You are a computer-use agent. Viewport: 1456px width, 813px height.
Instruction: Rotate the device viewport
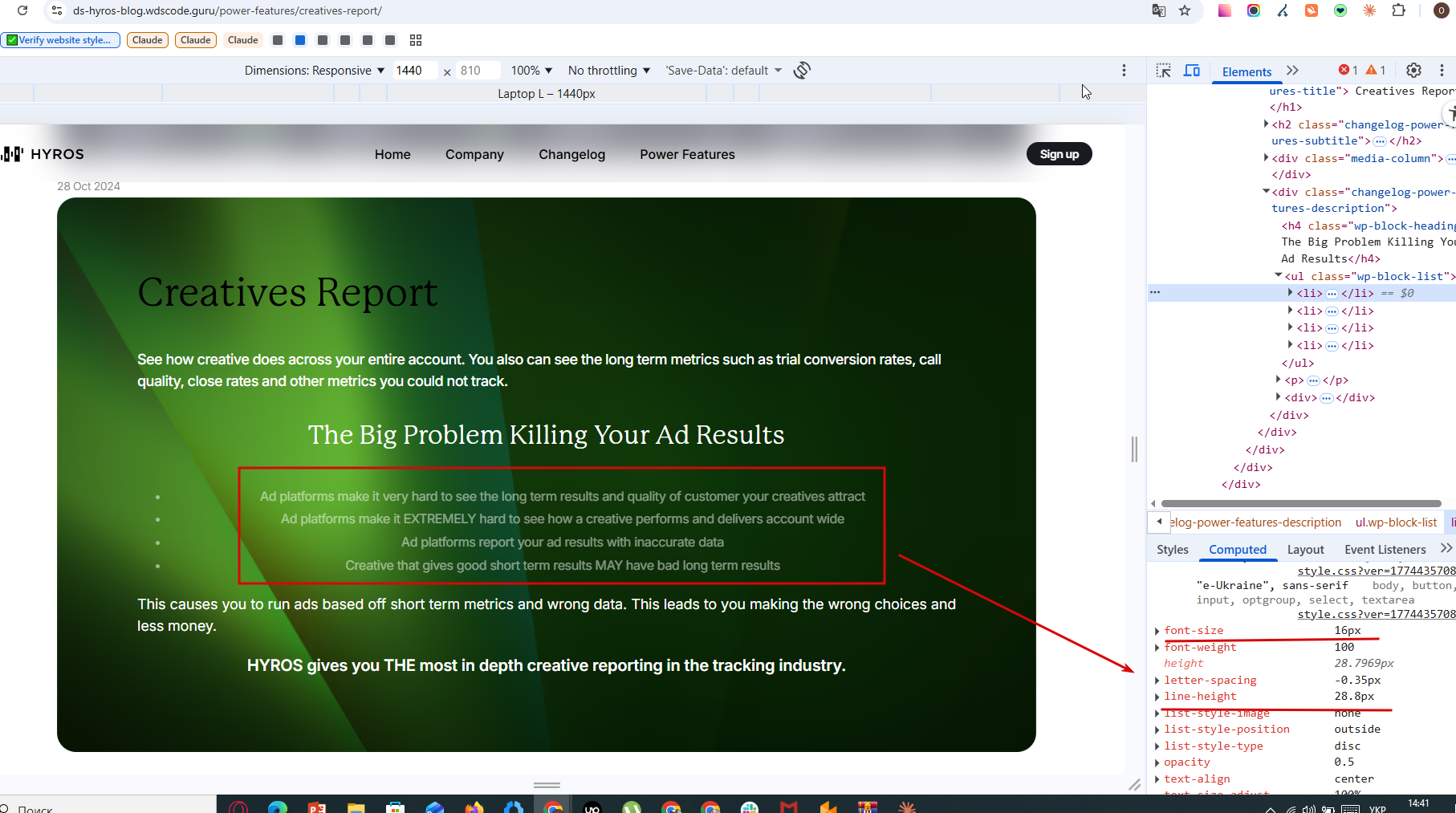(x=802, y=71)
